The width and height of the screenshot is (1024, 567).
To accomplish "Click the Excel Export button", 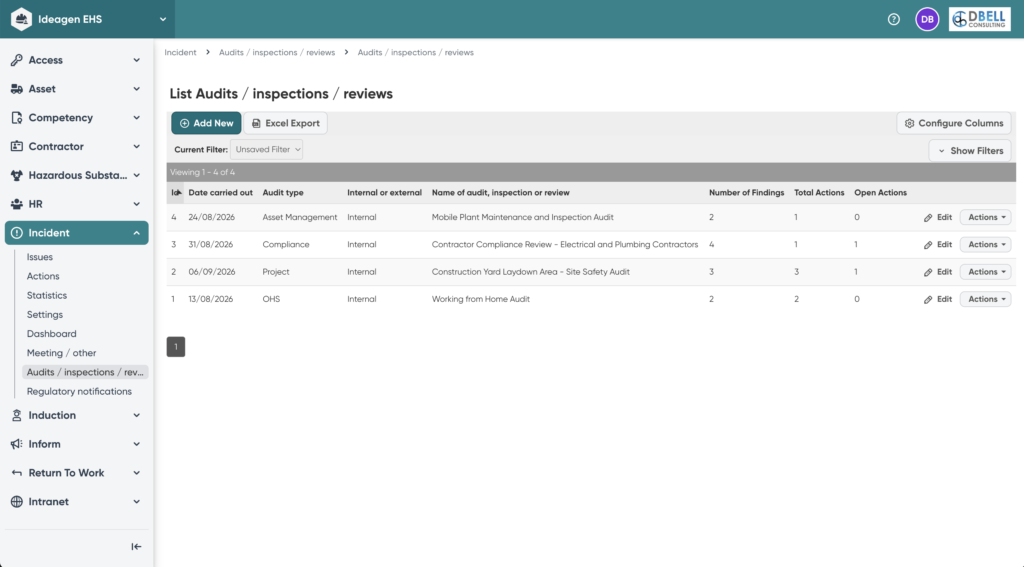I will click(285, 123).
